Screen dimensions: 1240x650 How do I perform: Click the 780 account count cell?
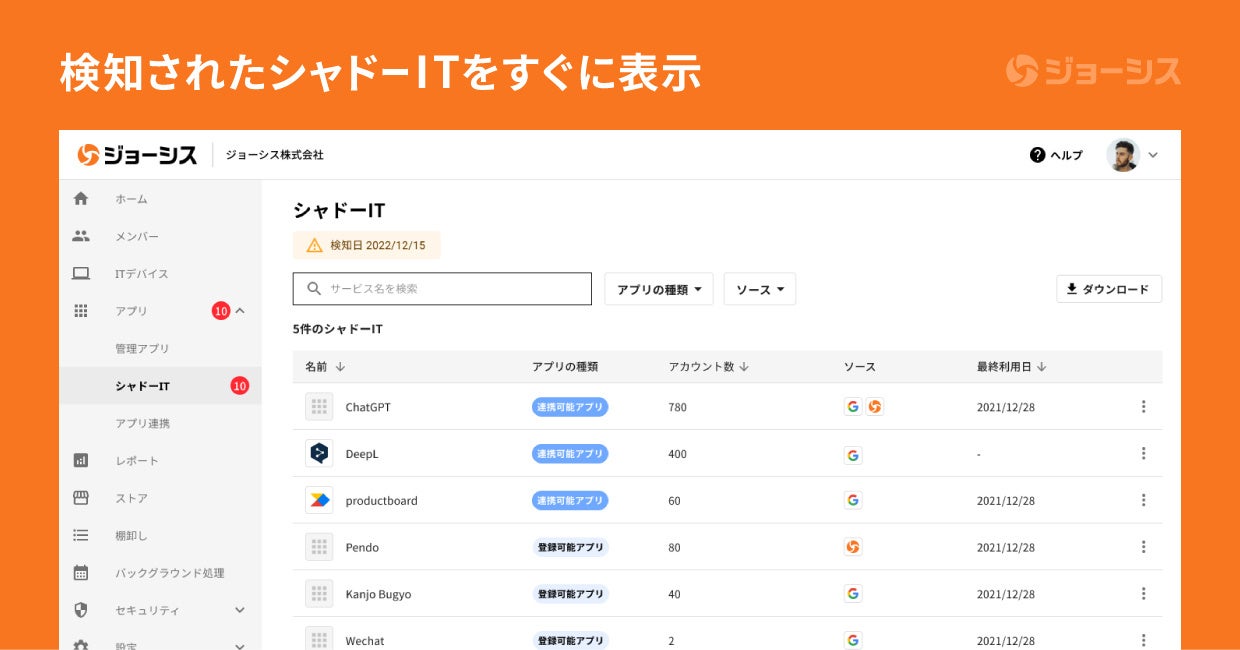[x=678, y=407]
